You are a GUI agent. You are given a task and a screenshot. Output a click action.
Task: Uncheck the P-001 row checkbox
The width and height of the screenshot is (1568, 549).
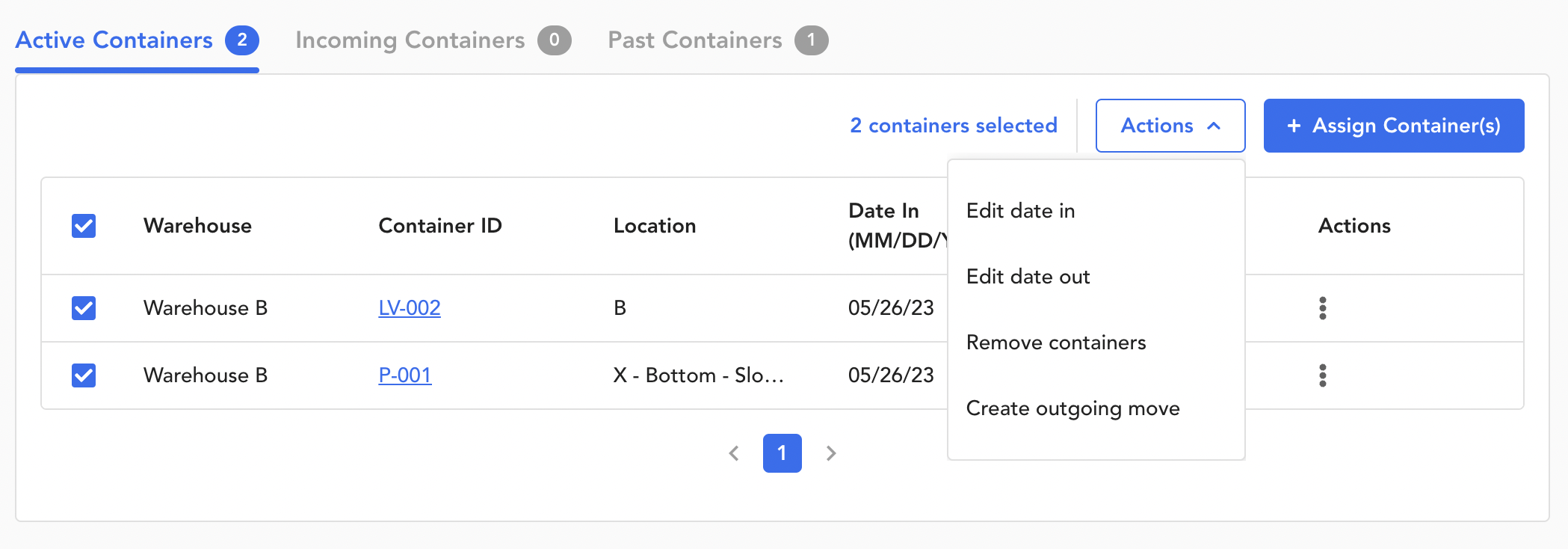coord(84,375)
